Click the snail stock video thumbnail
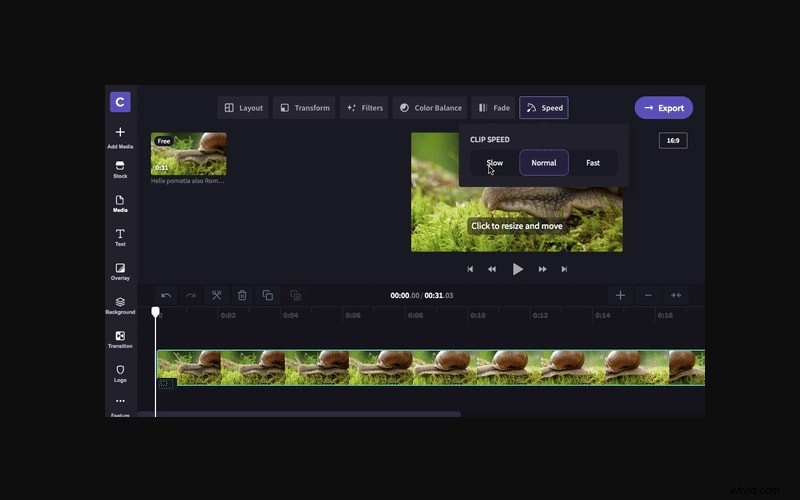 (189, 154)
